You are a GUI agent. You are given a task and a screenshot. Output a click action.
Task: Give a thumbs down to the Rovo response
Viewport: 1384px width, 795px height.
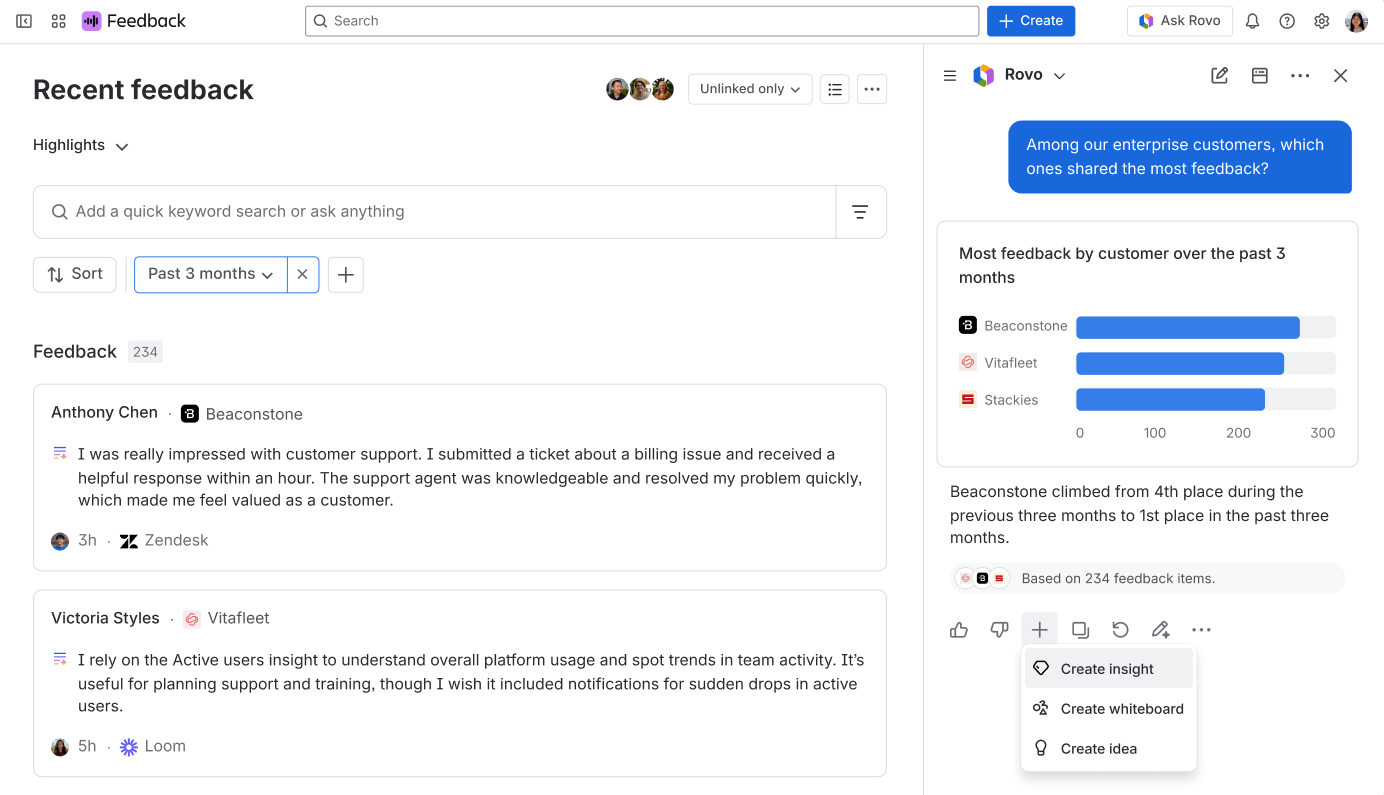pos(999,630)
